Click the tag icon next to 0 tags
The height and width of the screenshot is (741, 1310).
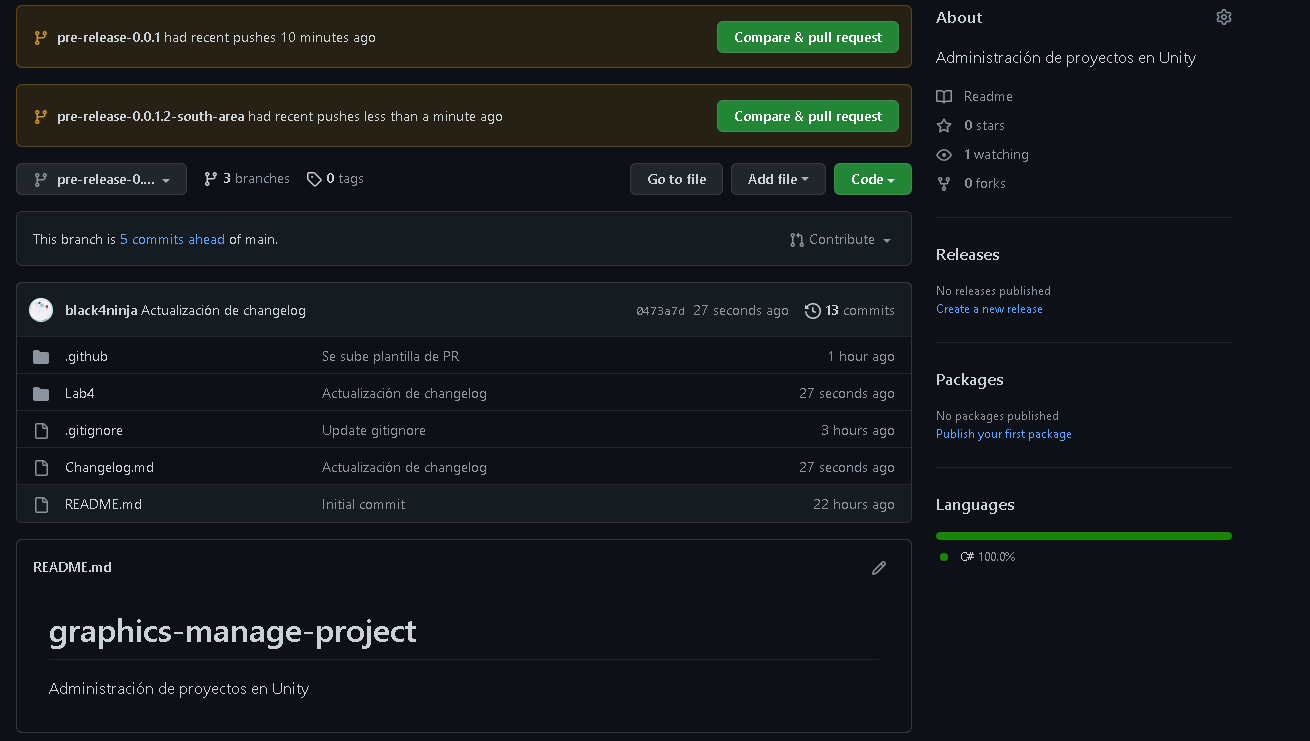[314, 179]
